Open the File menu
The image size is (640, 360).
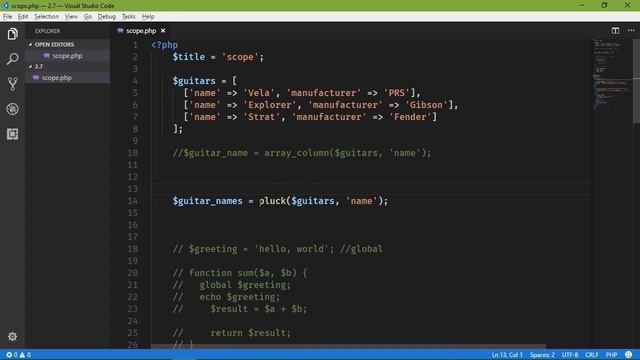tap(7, 16)
